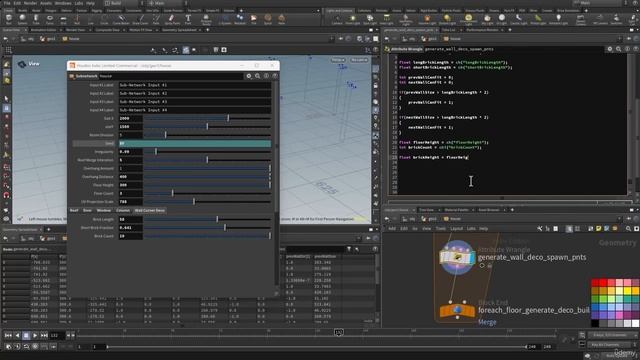Select the Grid shelf tool
The width and height of the screenshot is (640, 360).
point(63,19)
